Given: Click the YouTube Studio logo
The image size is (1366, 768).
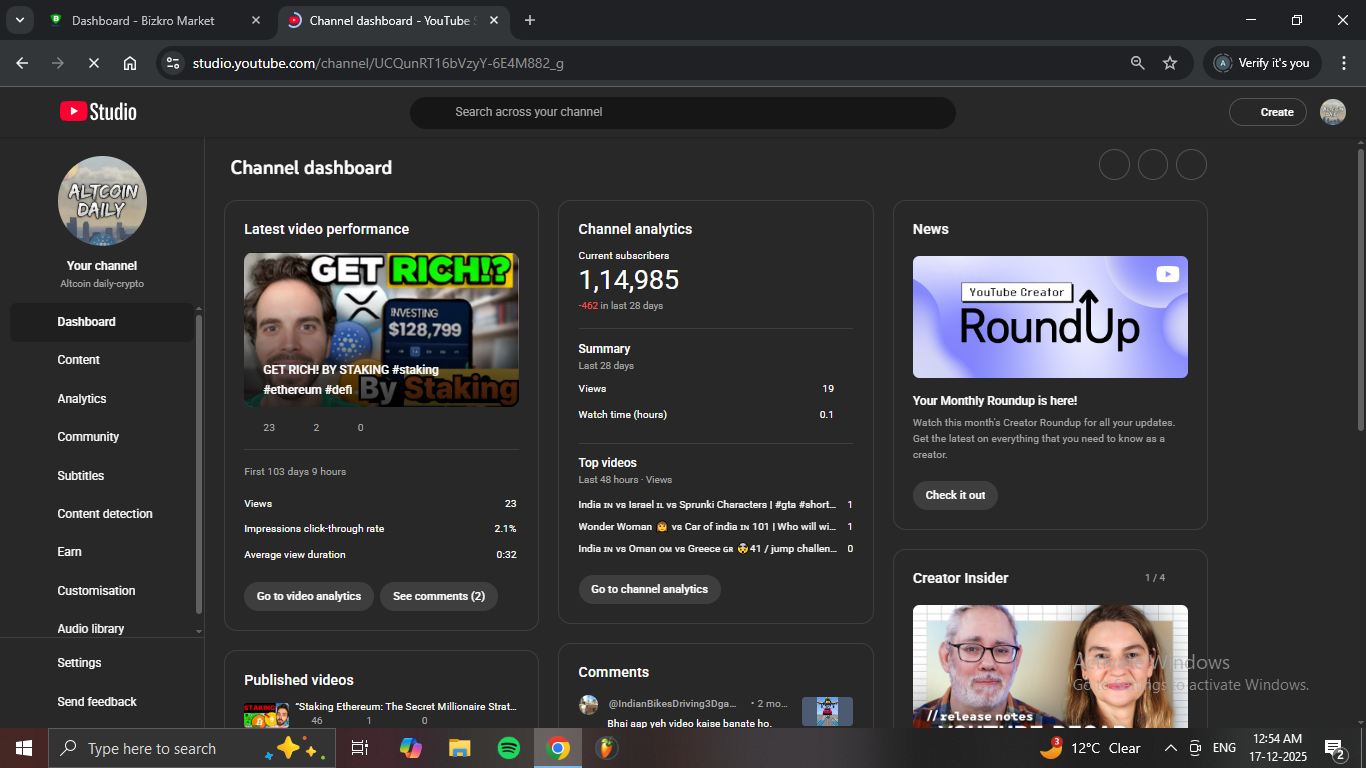Looking at the screenshot, I should pos(98,112).
